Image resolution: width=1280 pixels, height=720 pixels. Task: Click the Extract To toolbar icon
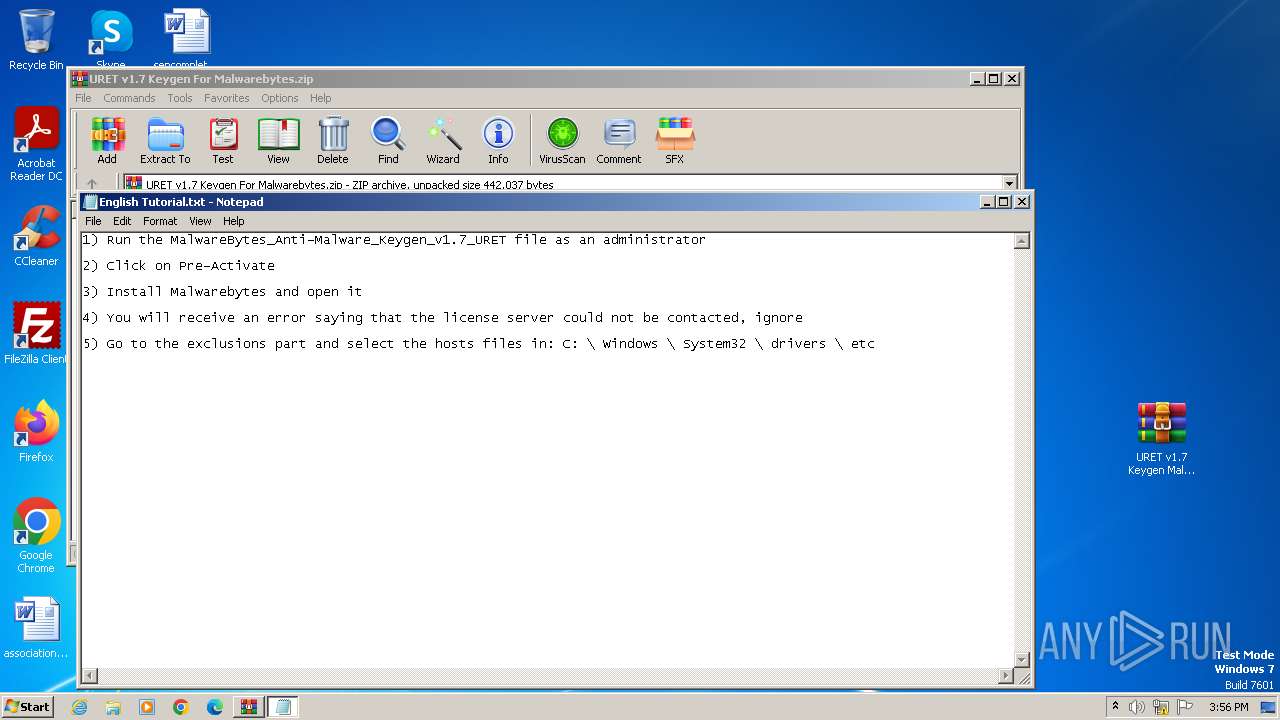click(x=165, y=140)
